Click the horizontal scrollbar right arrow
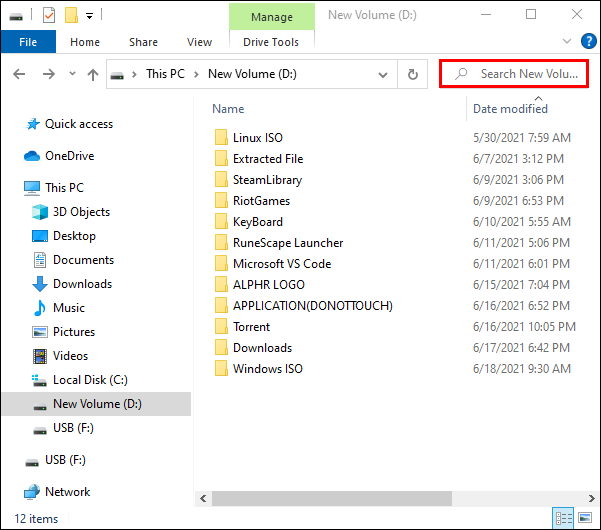This screenshot has width=601, height=530. point(591,499)
